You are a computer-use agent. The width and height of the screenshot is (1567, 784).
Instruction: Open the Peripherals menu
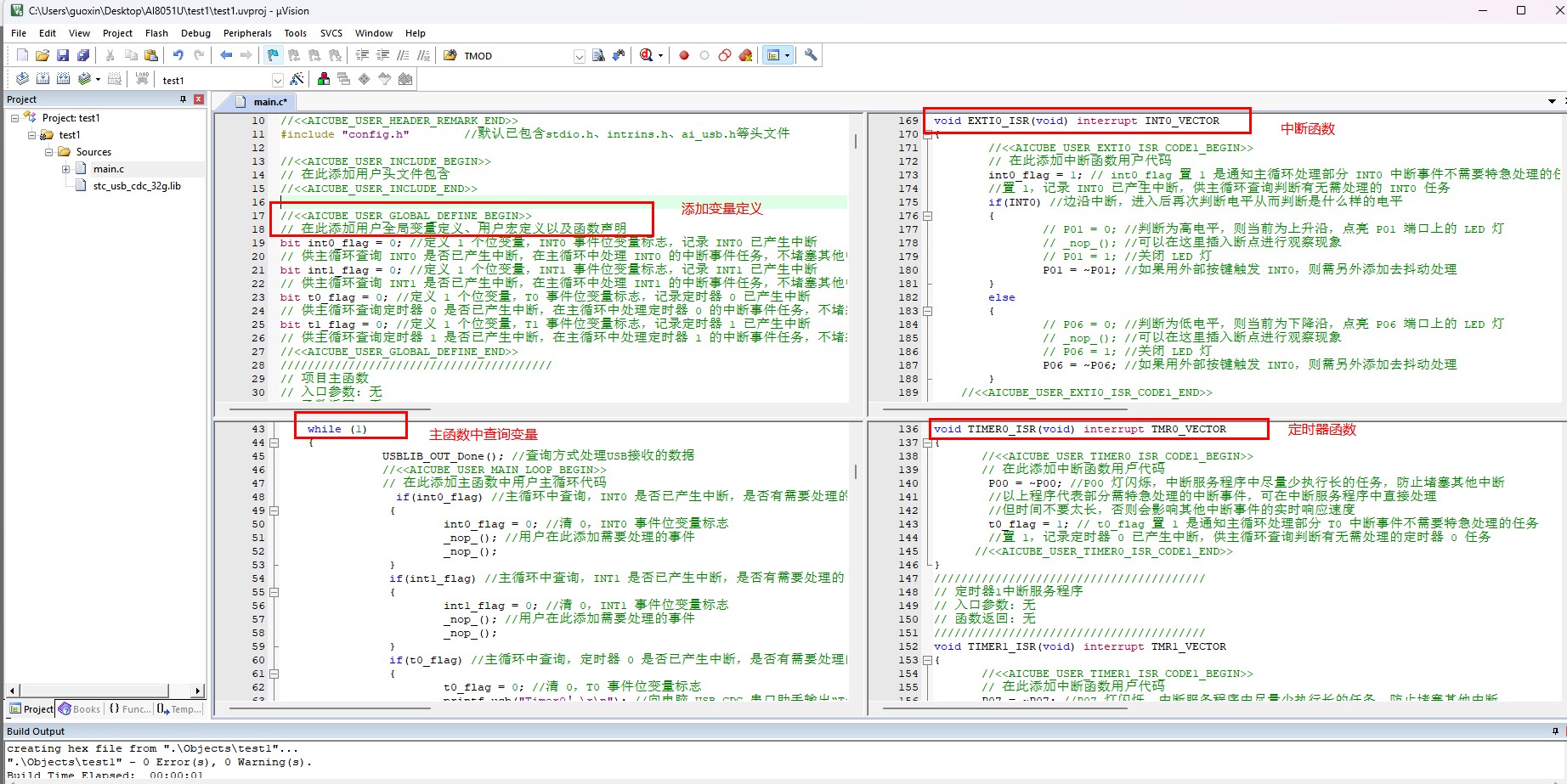pos(247,33)
